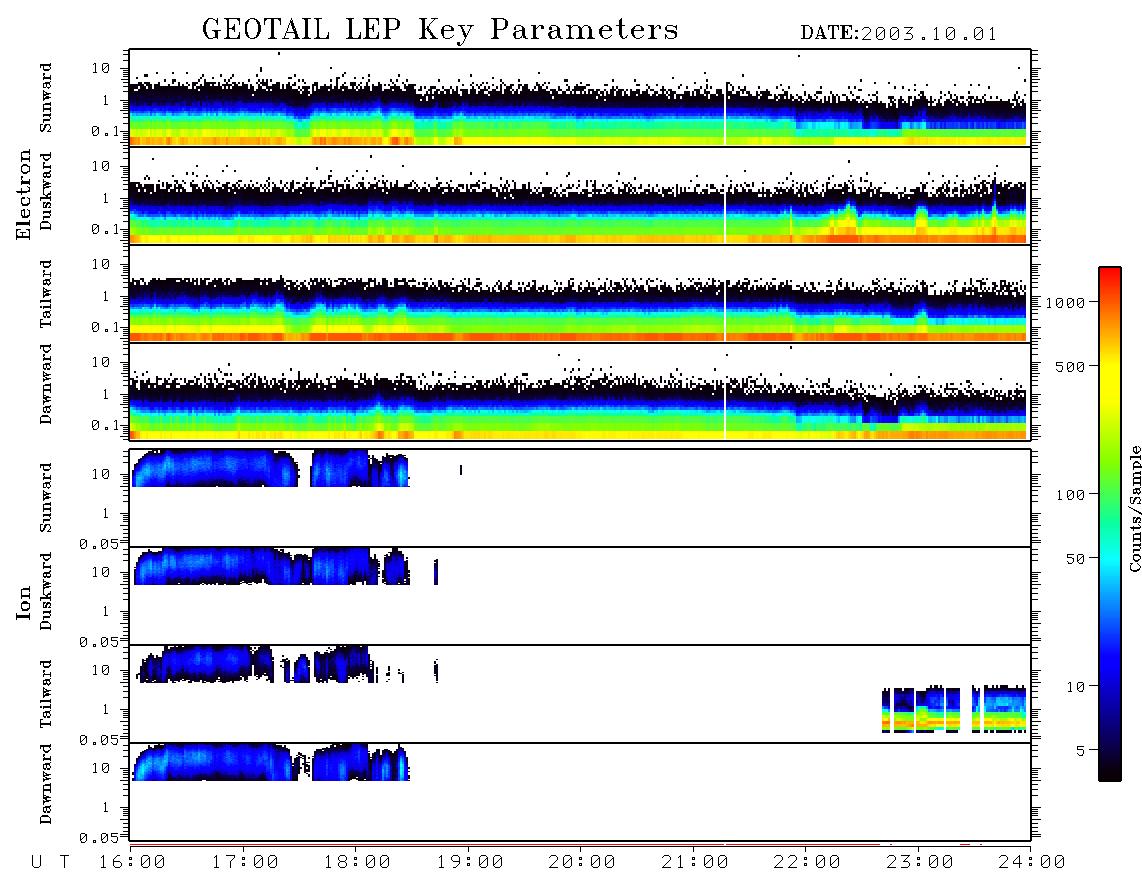
Task: Click the '0.05' tick of Ion Dawnward panel
Action: pos(98,838)
